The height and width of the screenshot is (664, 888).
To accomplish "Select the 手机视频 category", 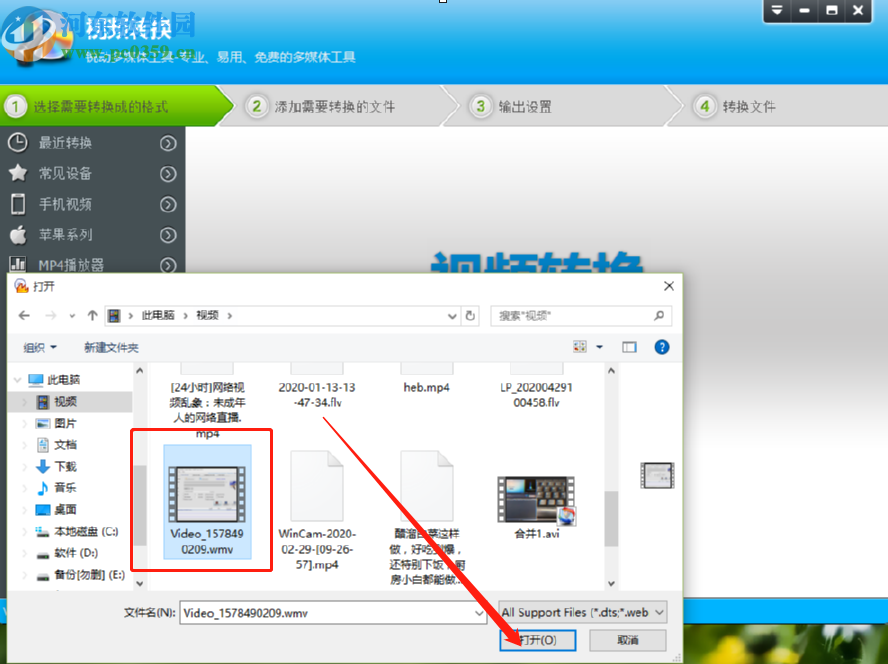I will [x=92, y=204].
